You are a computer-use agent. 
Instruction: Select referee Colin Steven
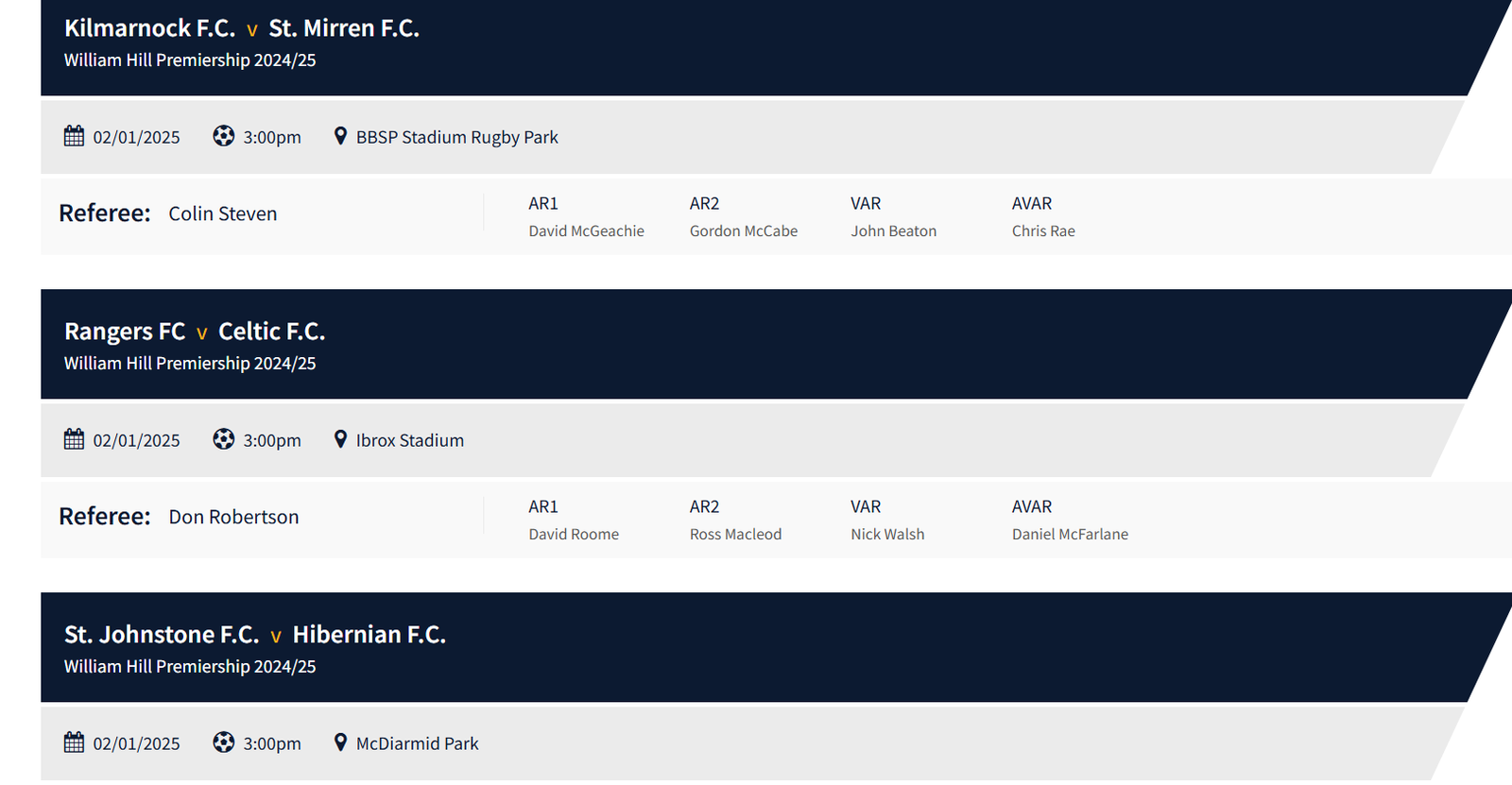(x=223, y=213)
